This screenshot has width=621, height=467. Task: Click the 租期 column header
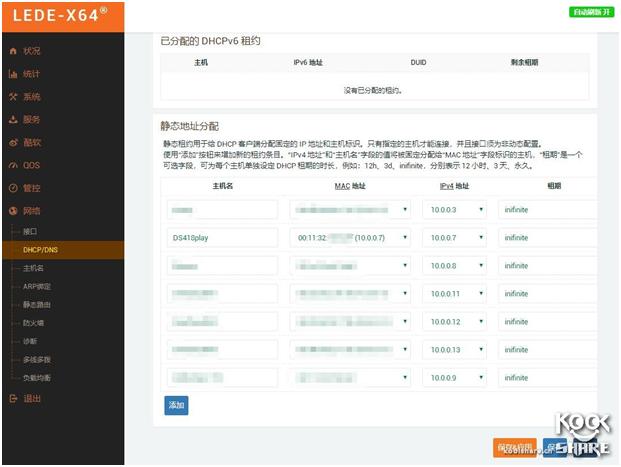click(554, 186)
